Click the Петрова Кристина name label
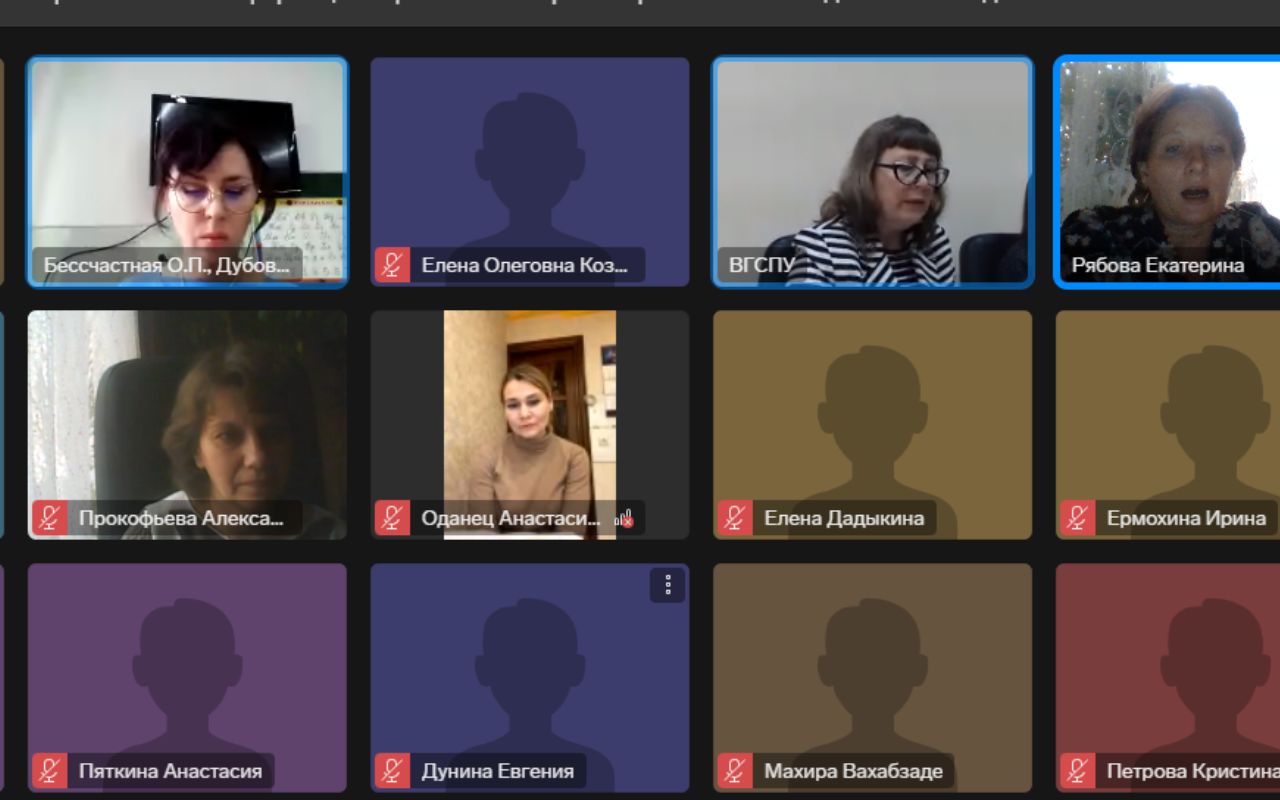This screenshot has height=800, width=1280. [x=1191, y=771]
